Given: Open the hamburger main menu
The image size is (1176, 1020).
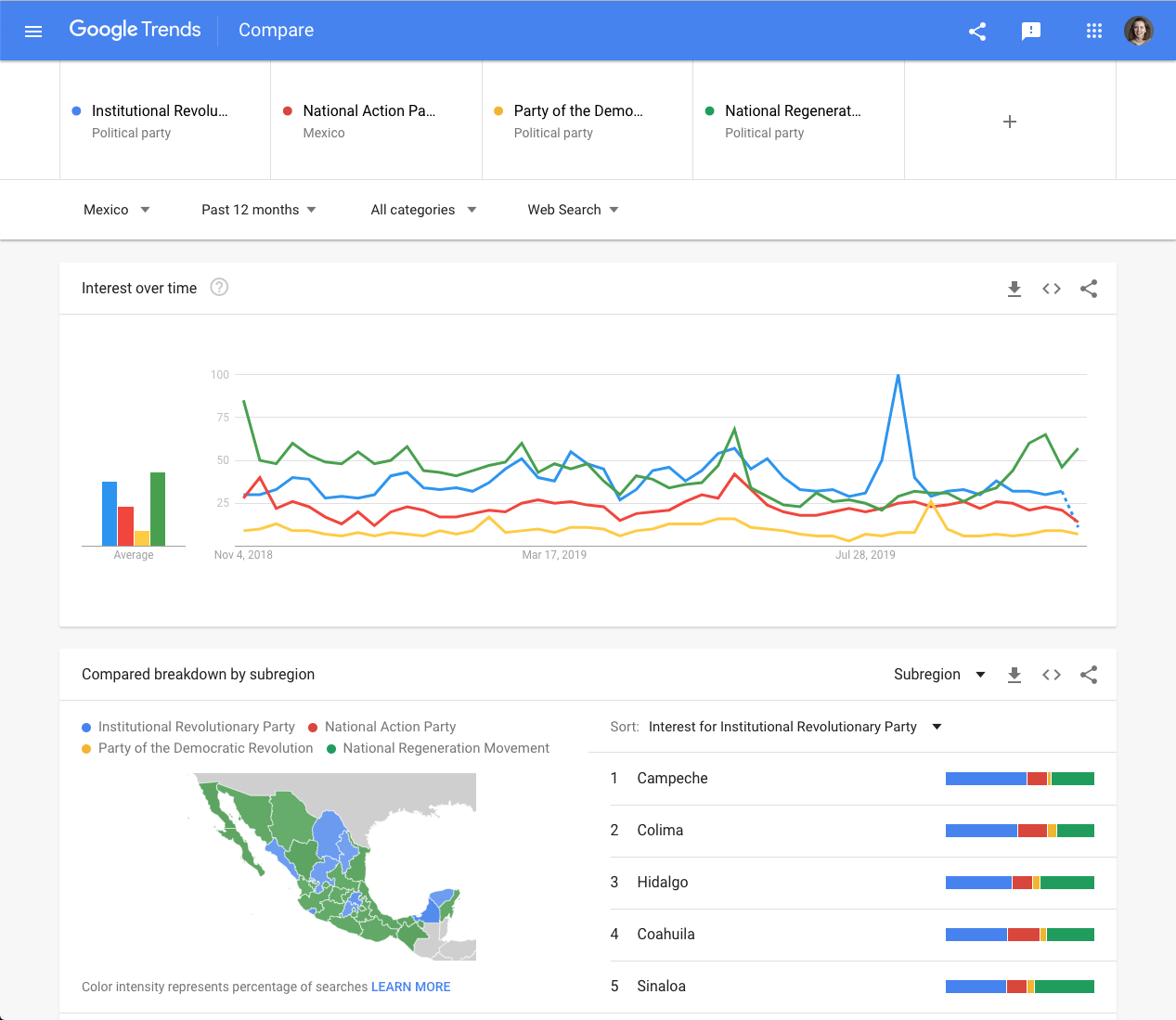Looking at the screenshot, I should (x=33, y=32).
